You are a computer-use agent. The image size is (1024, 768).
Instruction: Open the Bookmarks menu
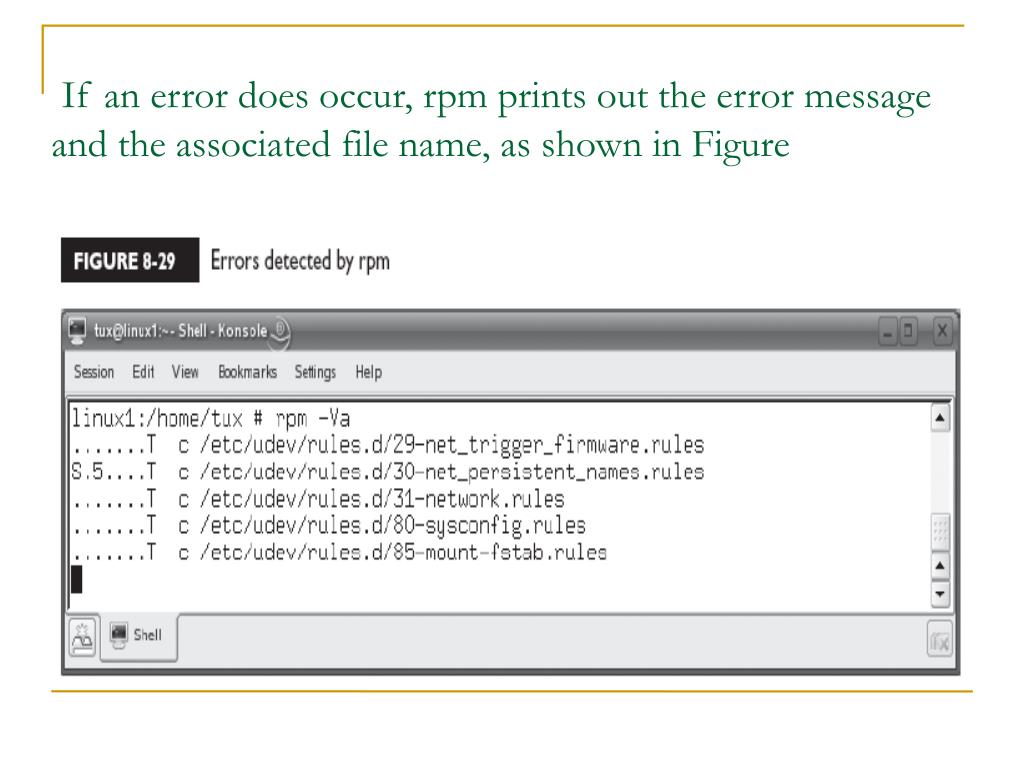[248, 372]
